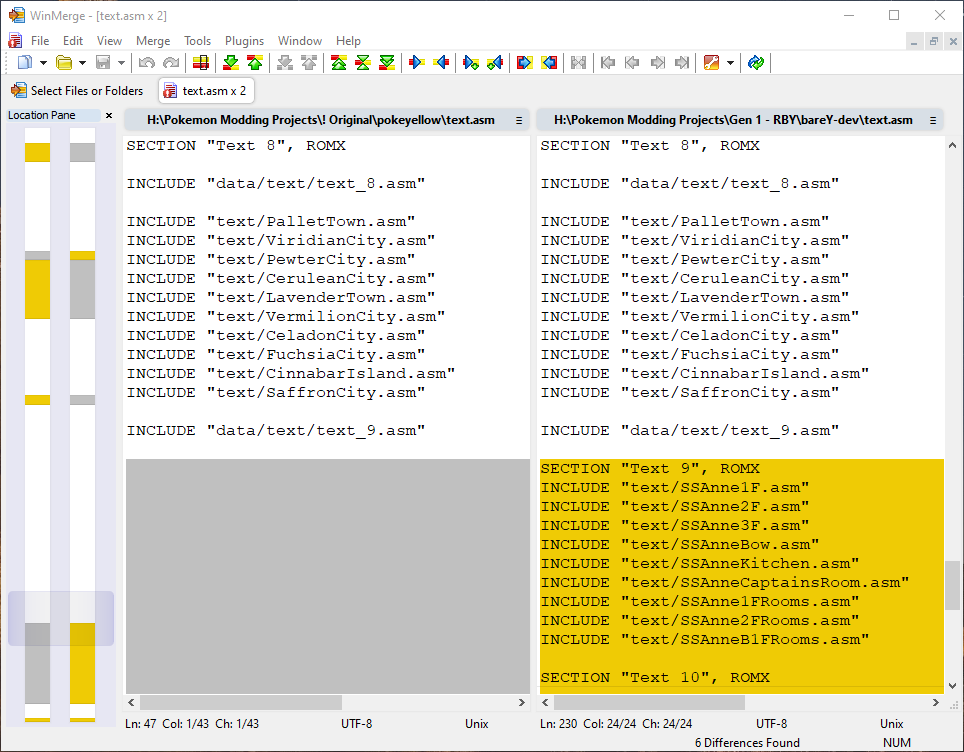Click right pane scroll up arrow
This screenshot has height=752, width=964.
click(x=952, y=146)
